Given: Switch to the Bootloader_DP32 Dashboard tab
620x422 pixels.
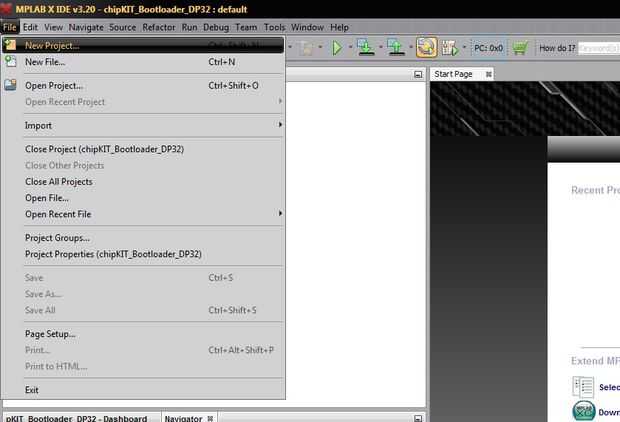Looking at the screenshot, I should point(76,418).
